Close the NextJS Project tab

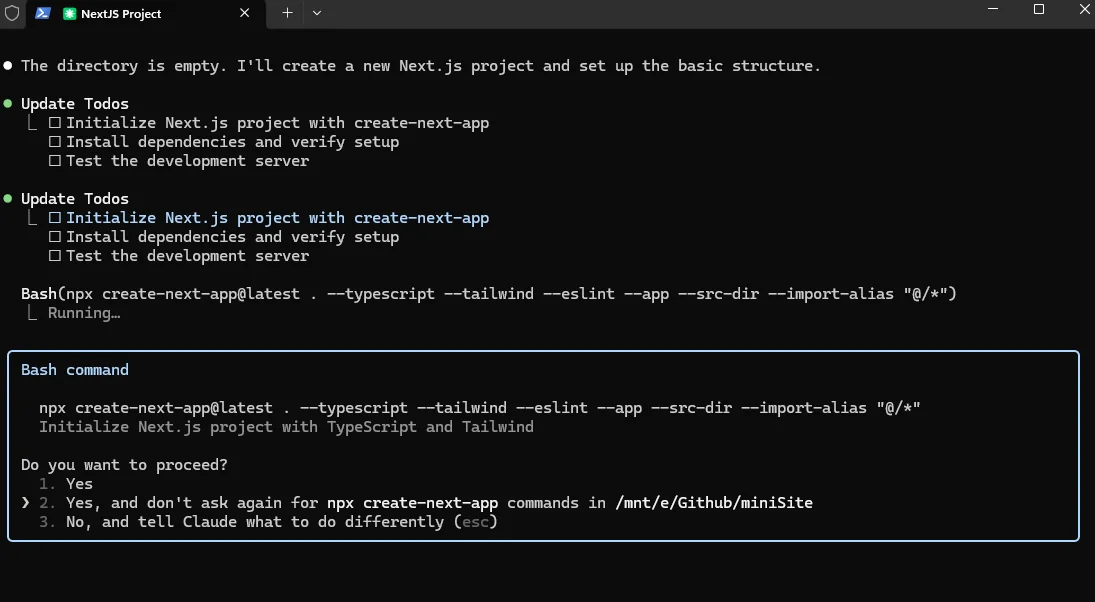(x=244, y=13)
